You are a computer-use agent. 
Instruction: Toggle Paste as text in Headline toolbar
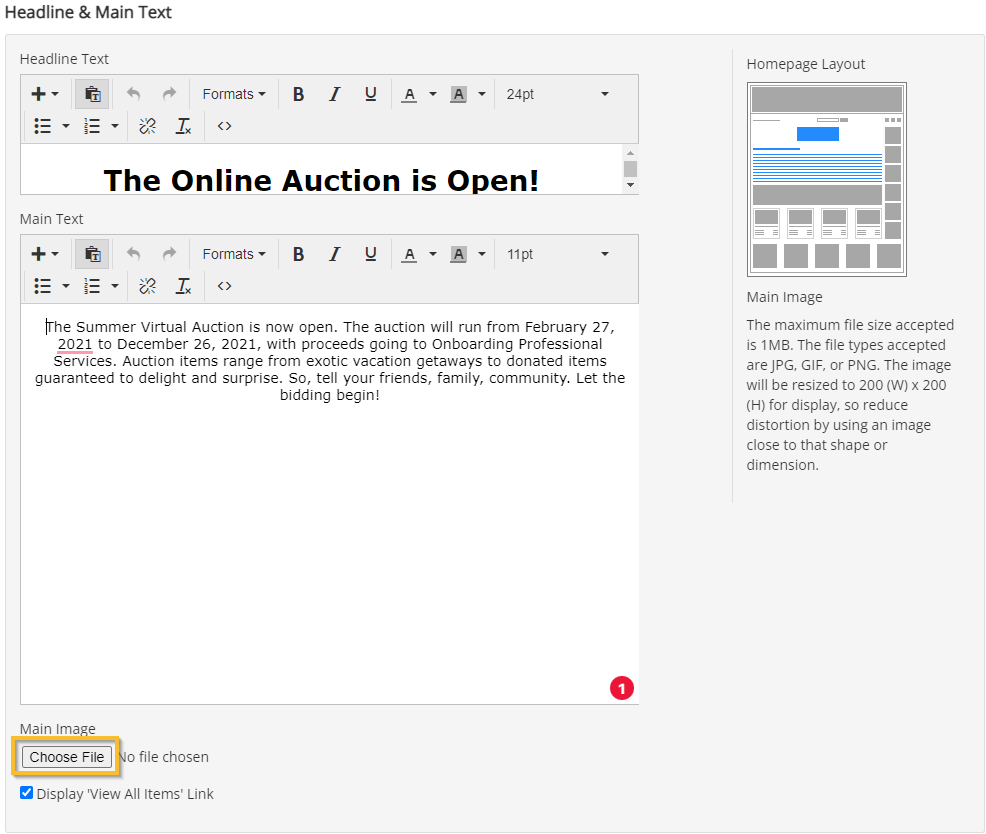[92, 94]
